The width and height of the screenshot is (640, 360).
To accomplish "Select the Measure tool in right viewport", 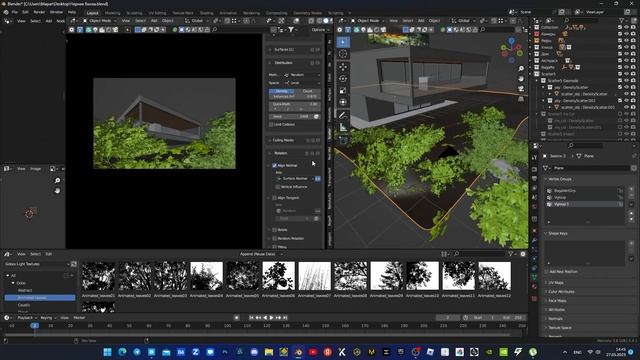I will 343,128.
